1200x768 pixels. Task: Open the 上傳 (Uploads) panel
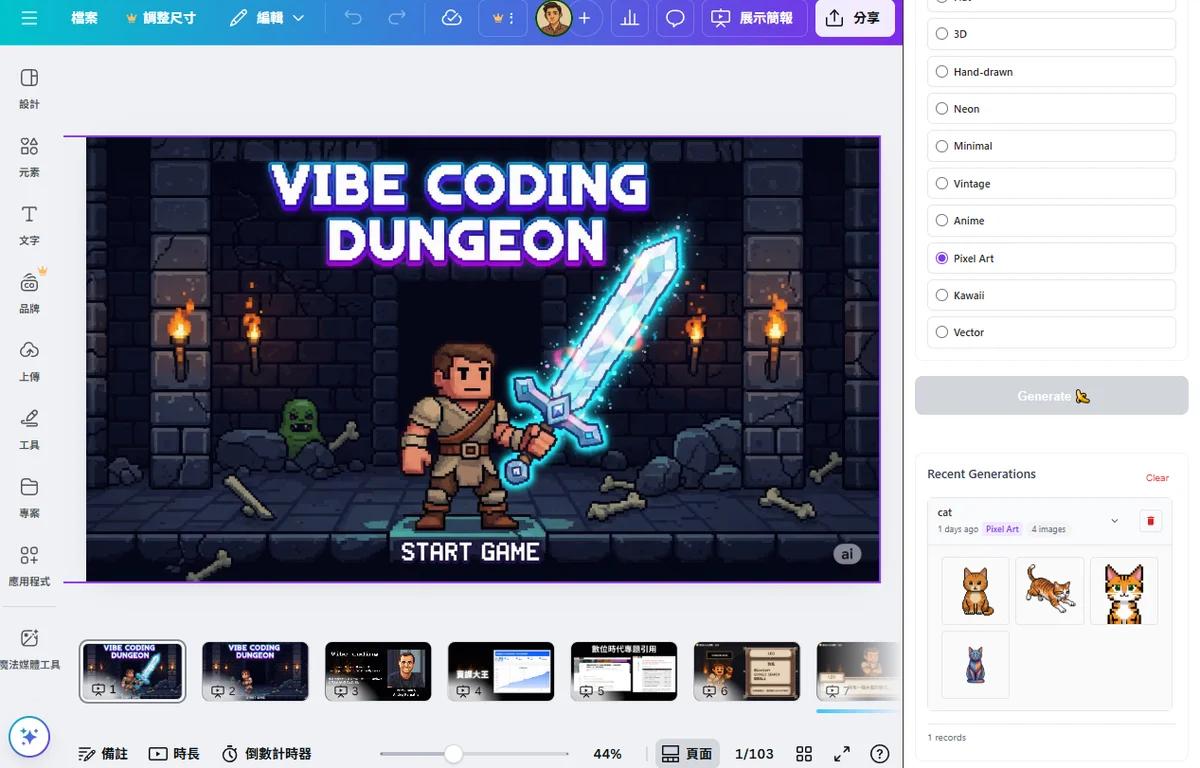tap(29, 360)
